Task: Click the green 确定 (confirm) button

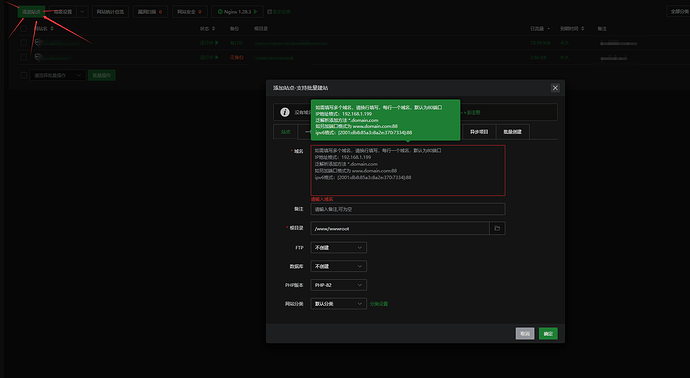Action: [548, 334]
